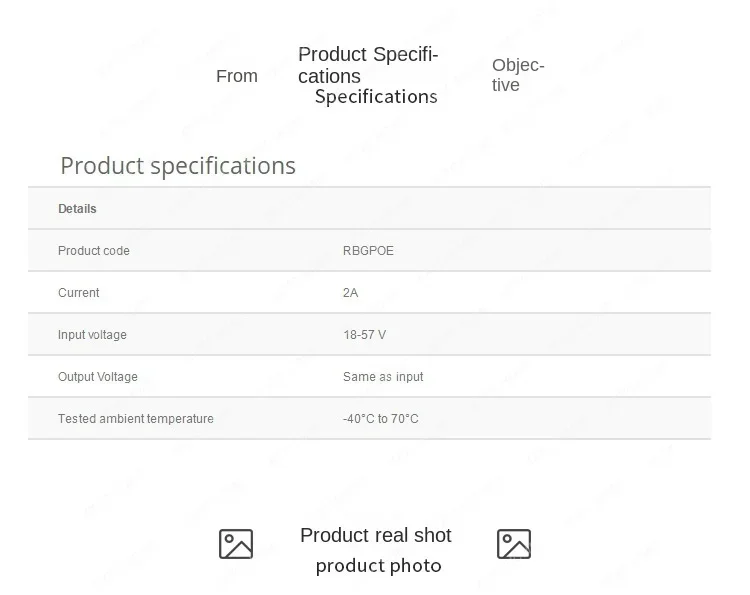This screenshot has height=595, width=750.
Task: Click the 2A current value
Action: 350,293
